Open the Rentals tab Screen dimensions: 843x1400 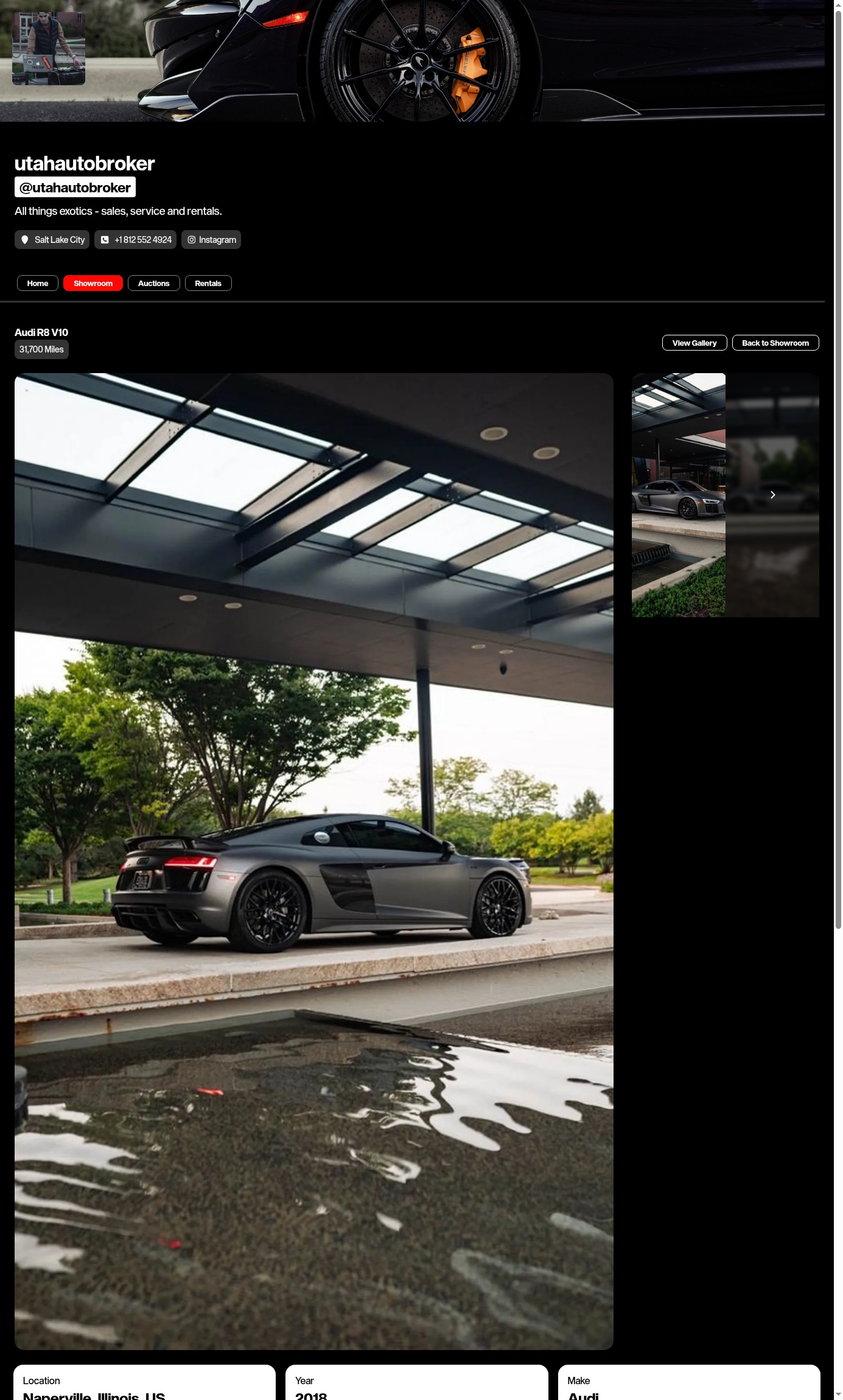pos(208,284)
